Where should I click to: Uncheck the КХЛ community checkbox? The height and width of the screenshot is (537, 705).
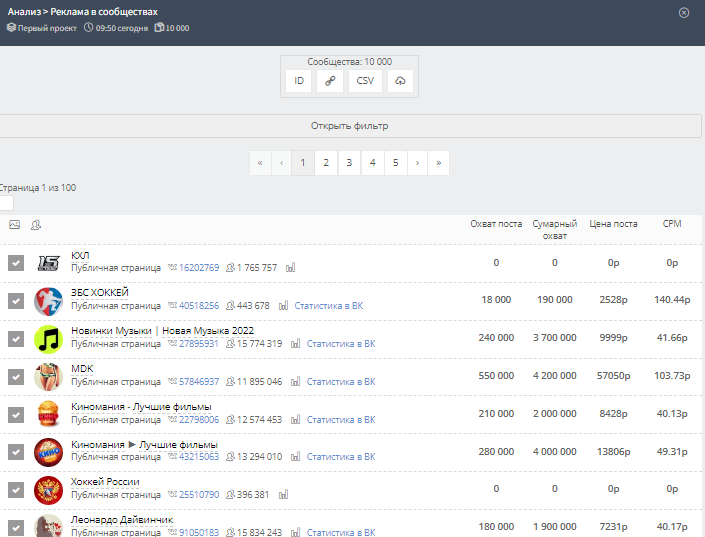point(16,263)
